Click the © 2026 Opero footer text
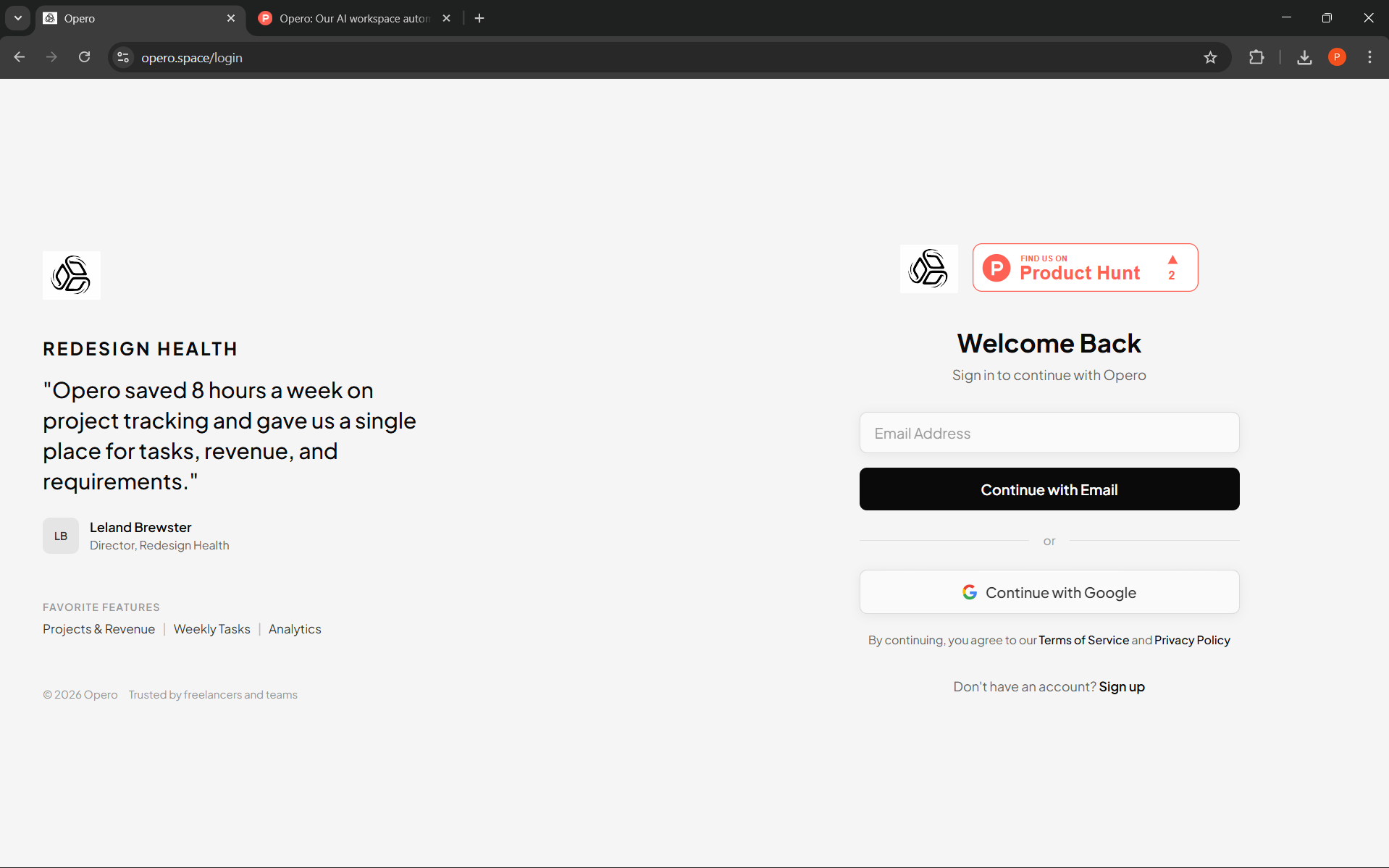 [80, 695]
